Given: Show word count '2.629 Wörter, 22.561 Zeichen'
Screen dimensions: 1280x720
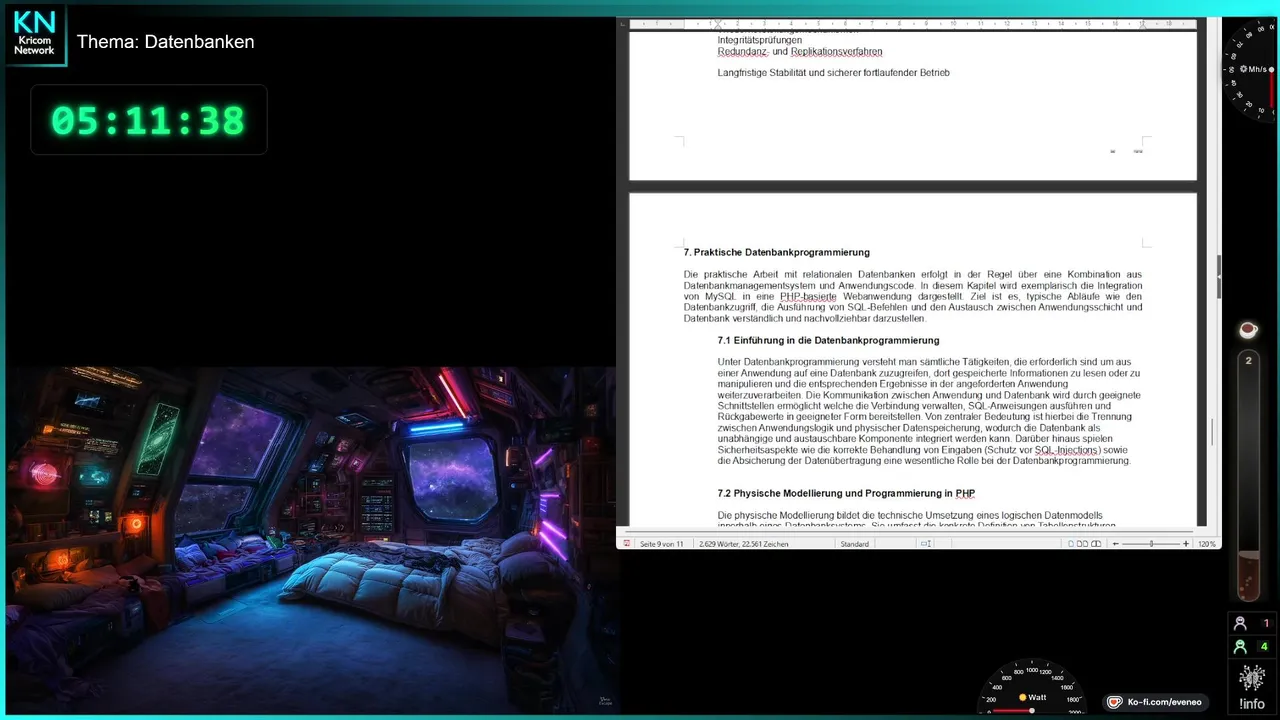Looking at the screenshot, I should tap(744, 544).
